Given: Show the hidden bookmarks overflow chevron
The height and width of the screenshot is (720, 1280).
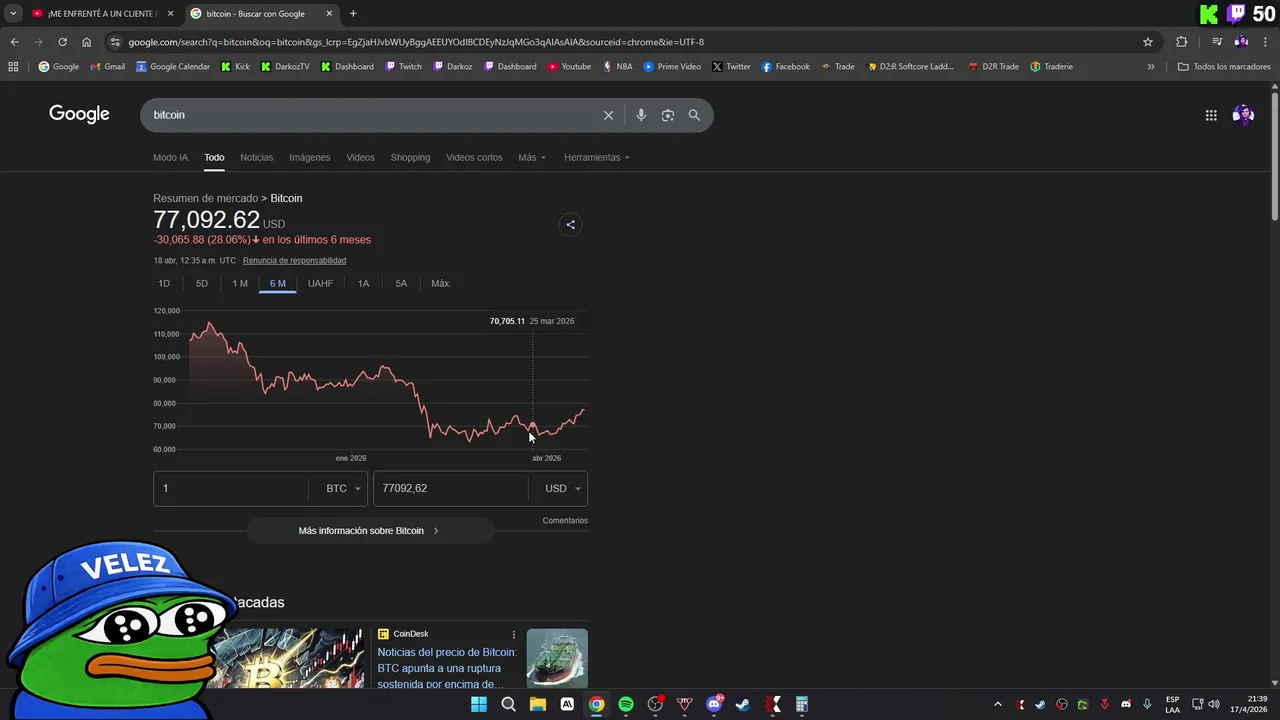Looking at the screenshot, I should click(1151, 67).
